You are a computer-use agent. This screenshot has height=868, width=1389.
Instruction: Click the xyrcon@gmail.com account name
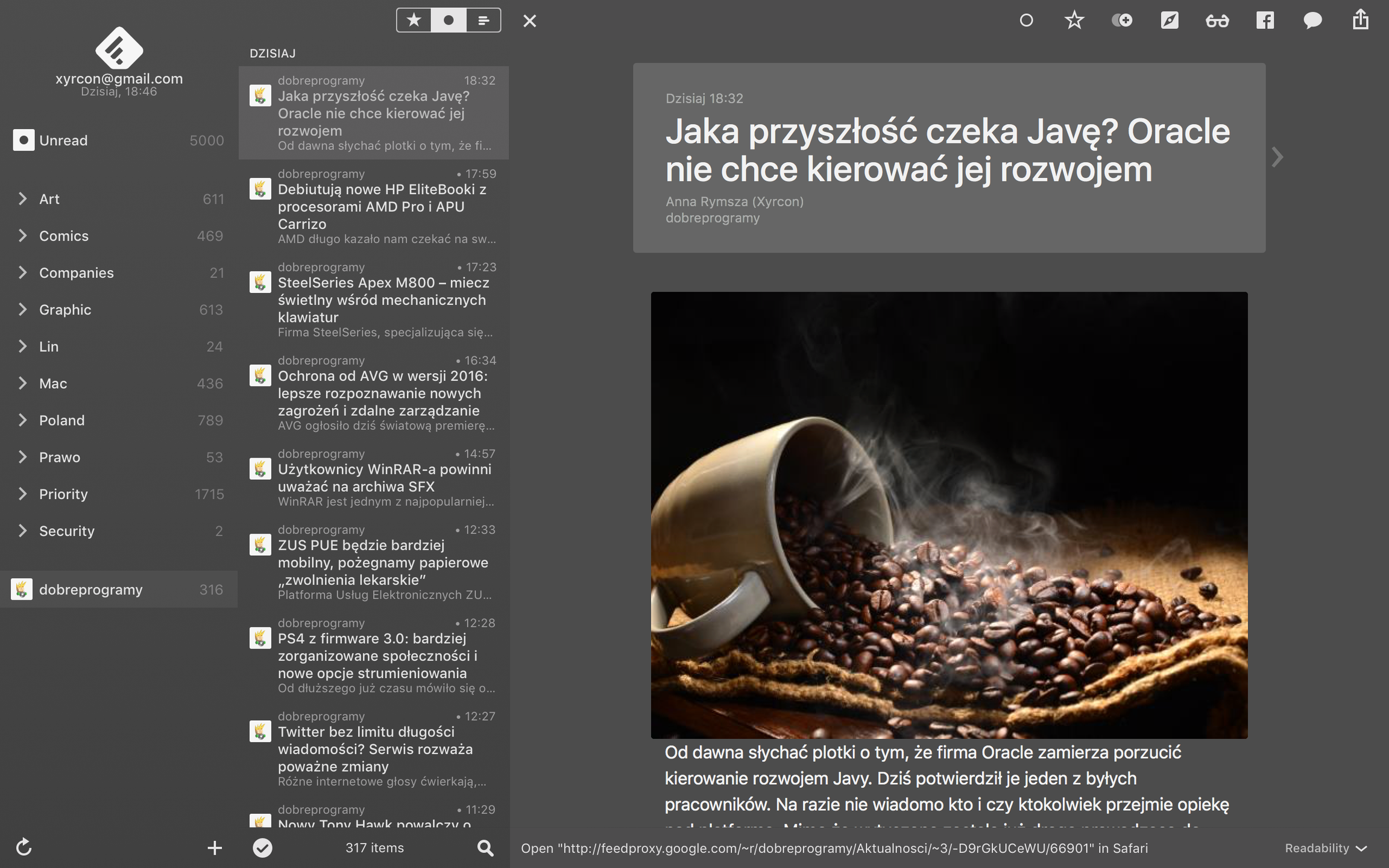(x=119, y=78)
